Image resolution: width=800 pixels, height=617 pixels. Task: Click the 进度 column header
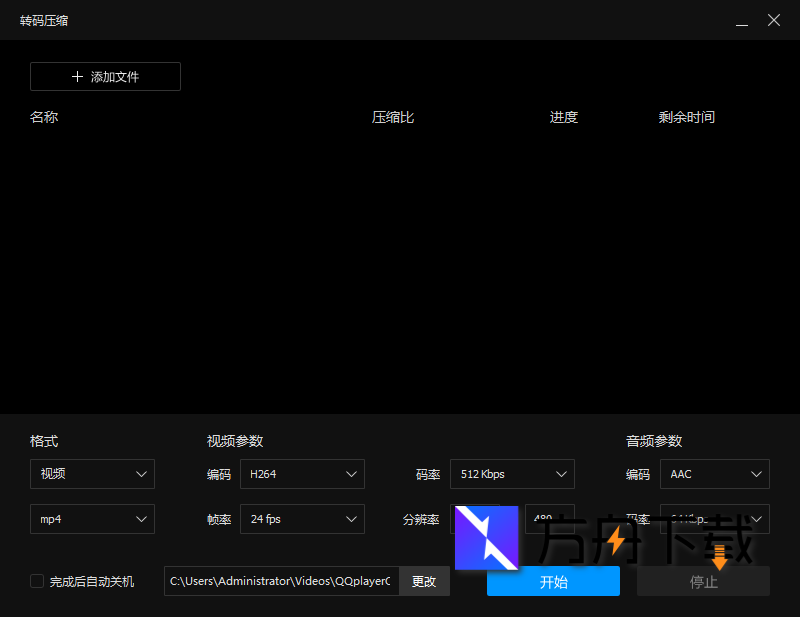pos(564,117)
